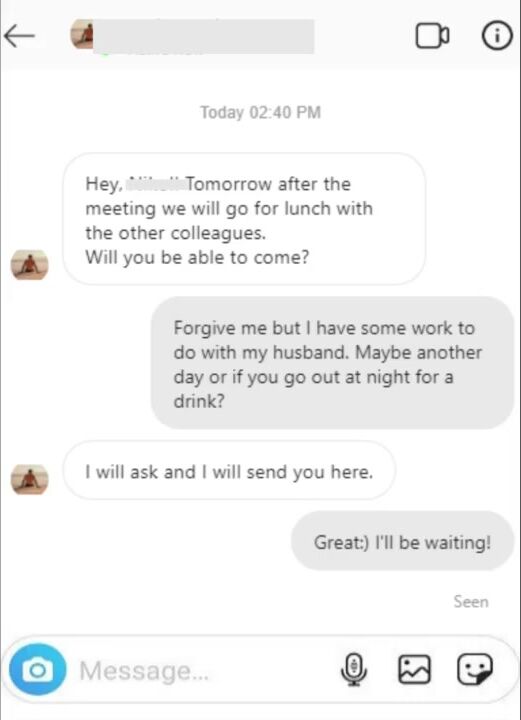Select the "I will ask and I will send" bubble
The image size is (521, 720).
click(x=229, y=470)
